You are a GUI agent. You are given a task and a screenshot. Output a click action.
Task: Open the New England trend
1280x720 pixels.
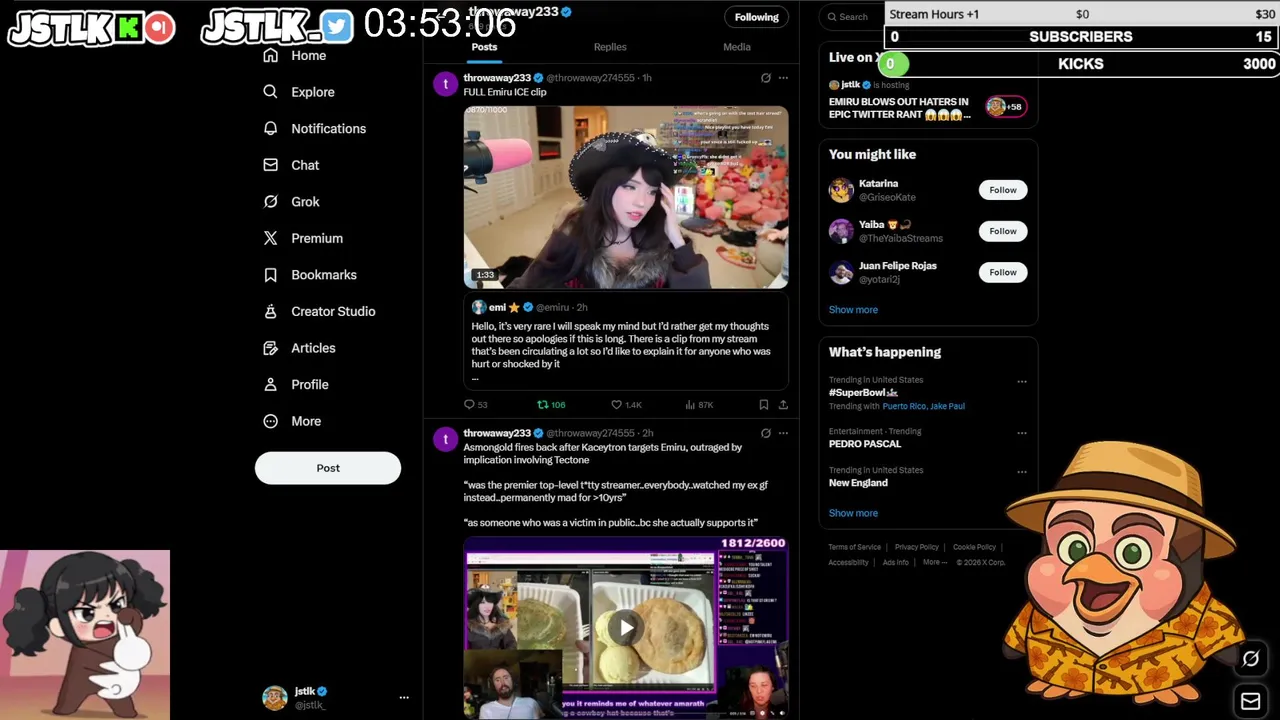tap(858, 483)
